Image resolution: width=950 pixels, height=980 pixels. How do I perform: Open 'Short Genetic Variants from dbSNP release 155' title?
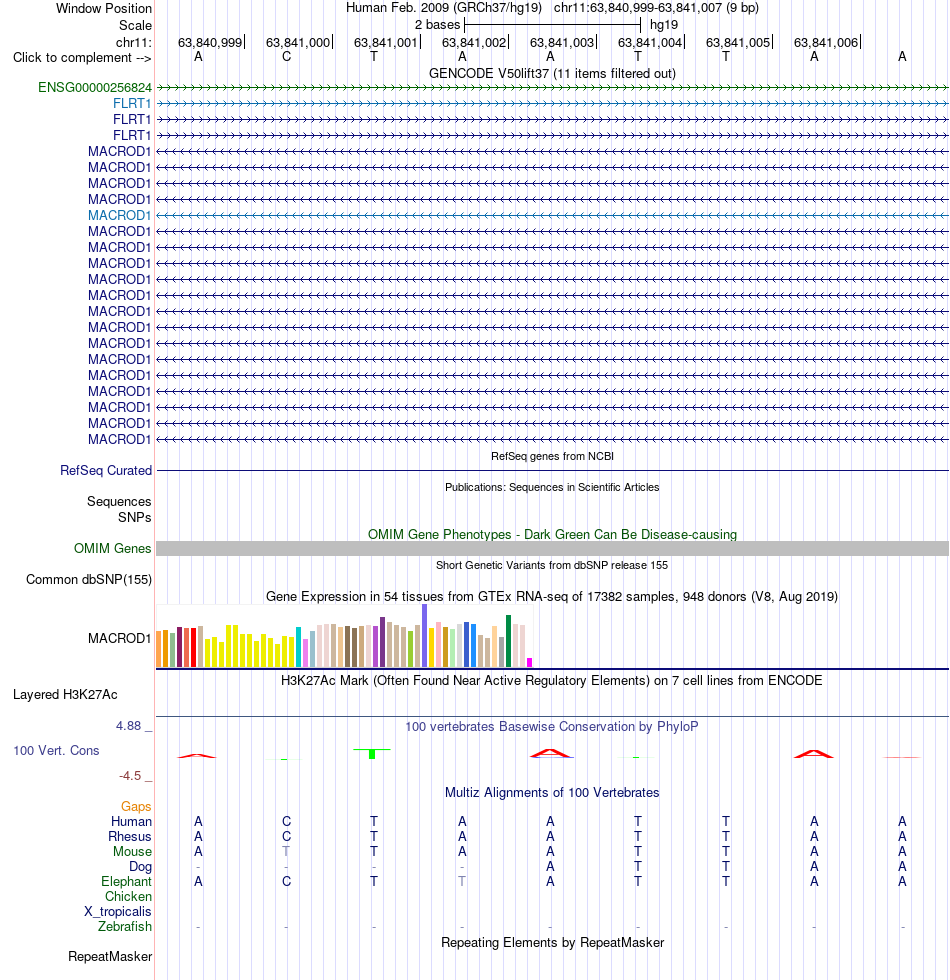552,565
